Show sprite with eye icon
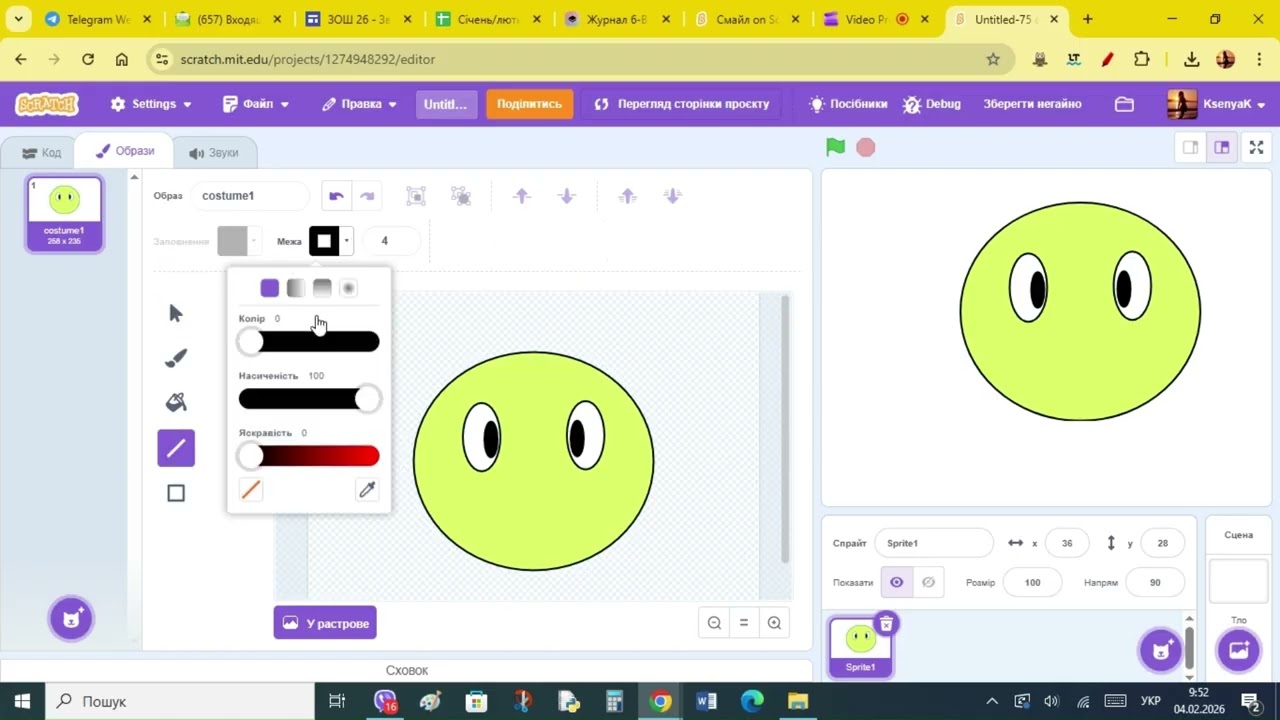The image size is (1280, 720). 896,583
